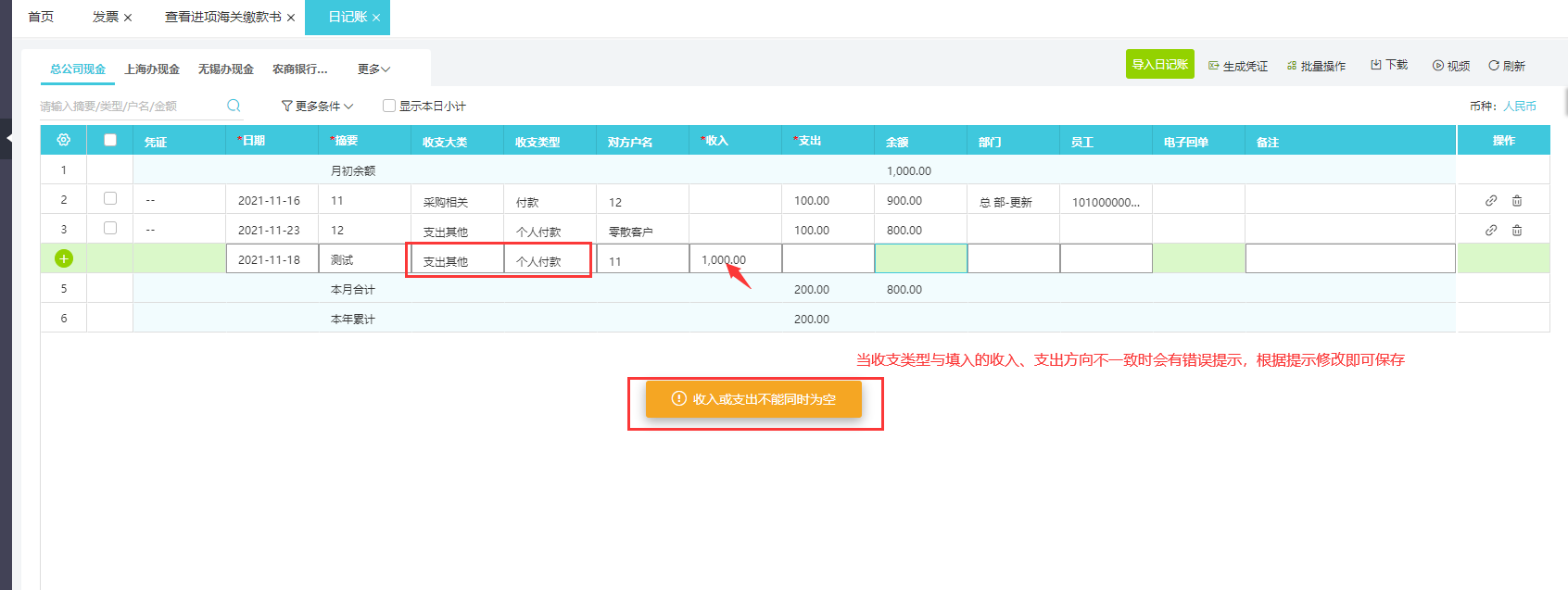Toggle the select-all header checkbox
Image resolution: width=1568 pixels, height=590 pixels.
[110, 140]
